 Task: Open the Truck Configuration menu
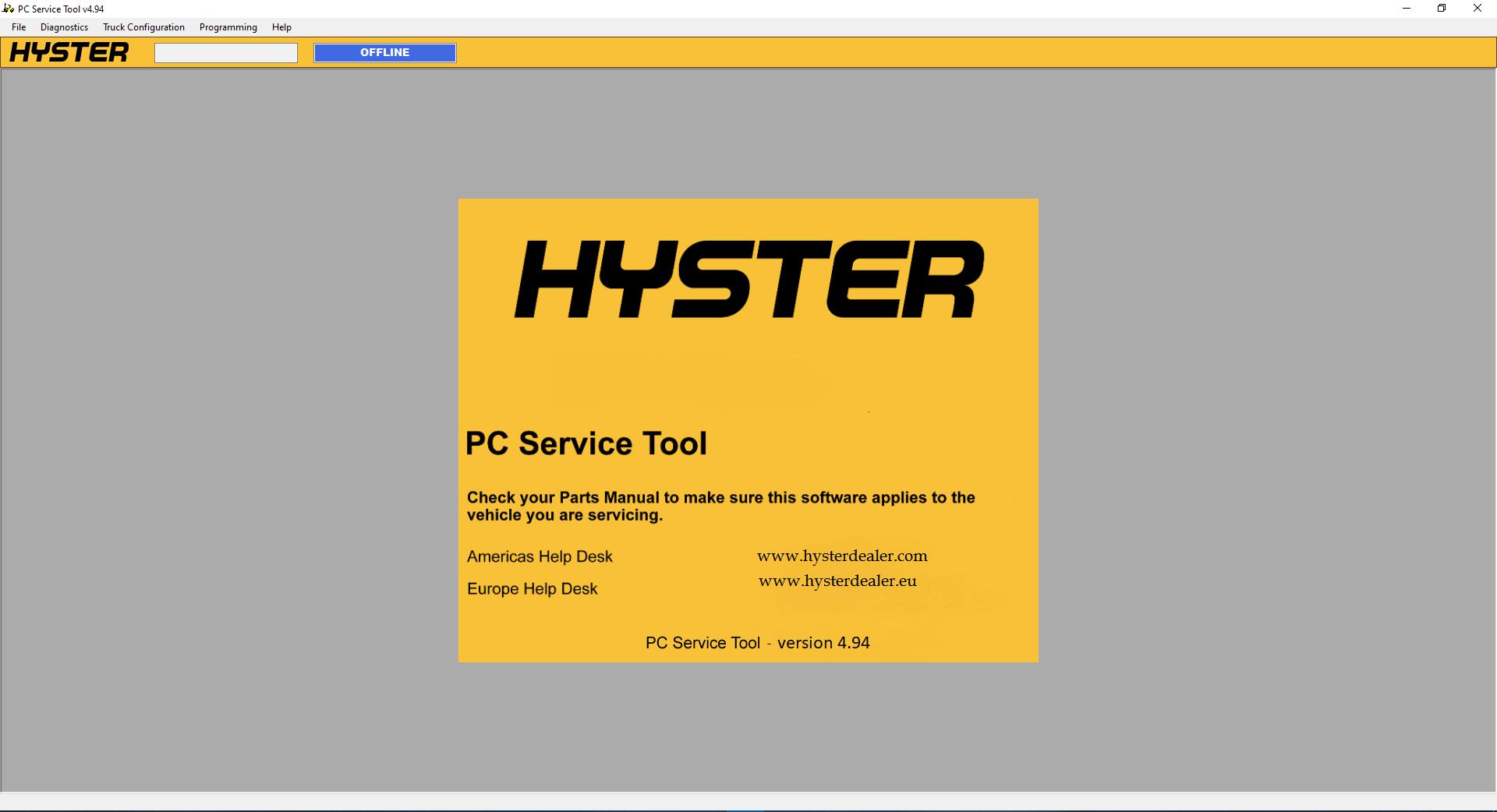143,26
